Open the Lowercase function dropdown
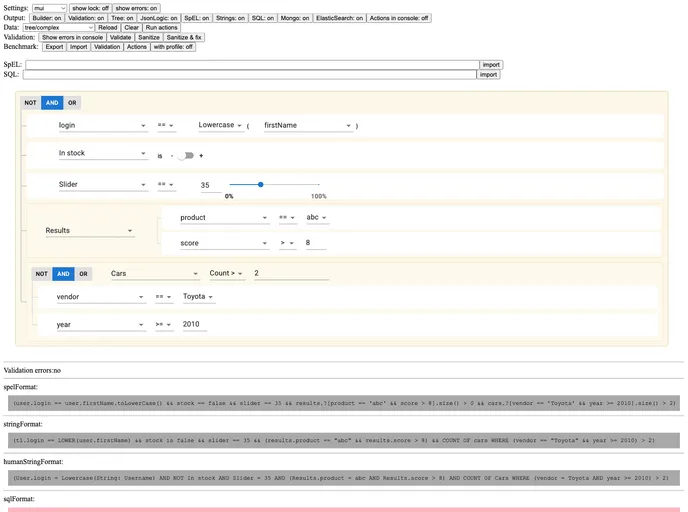Viewport: 688px width, 512px height. tap(220, 125)
